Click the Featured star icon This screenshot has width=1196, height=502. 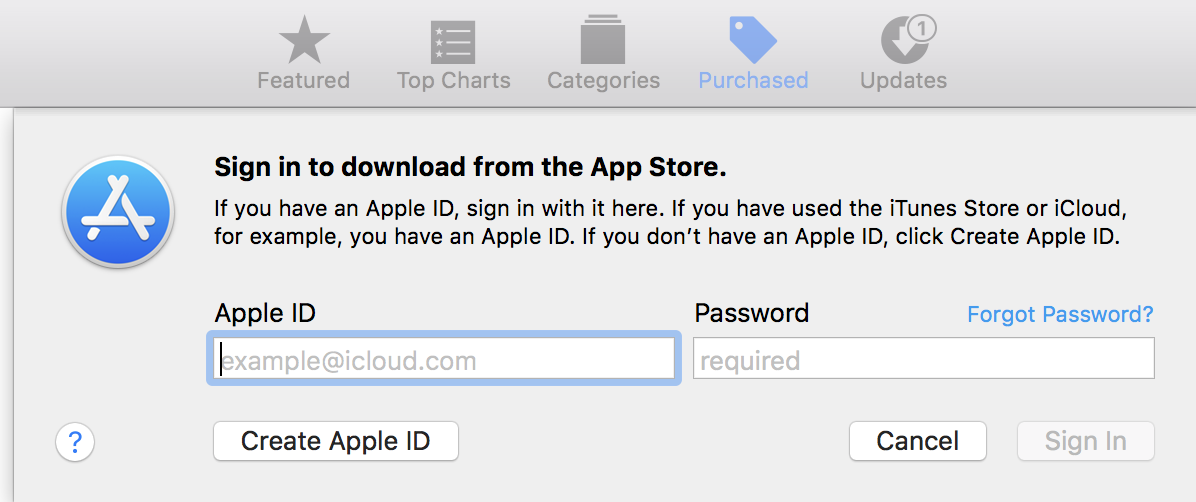point(303,41)
